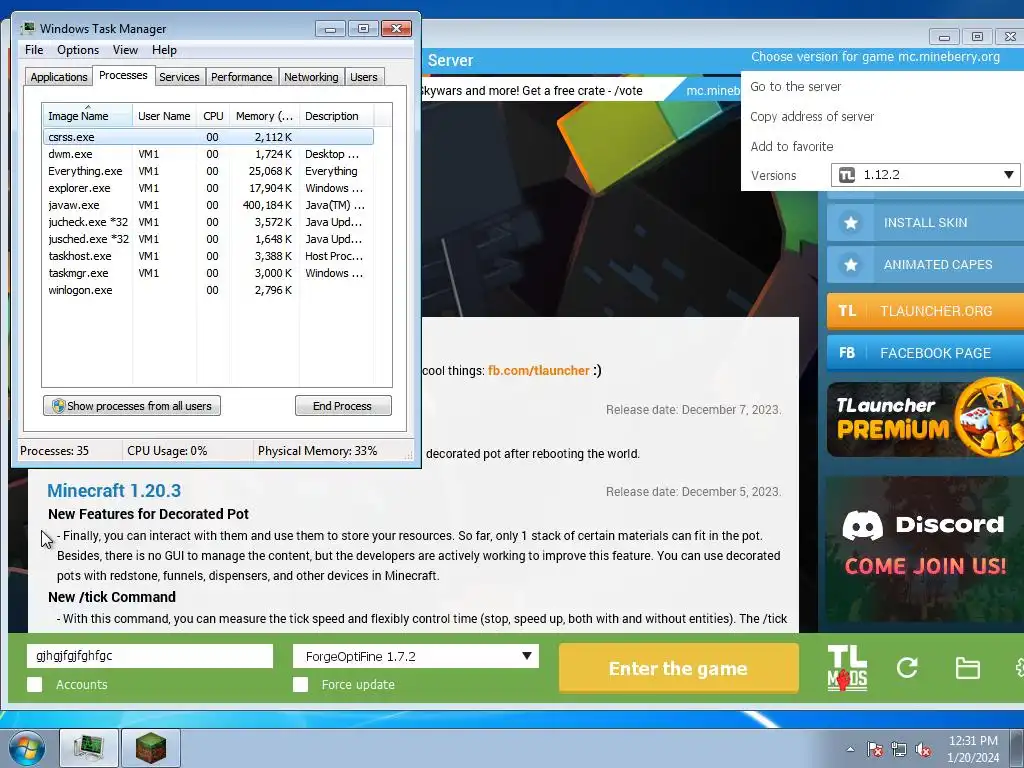The width and height of the screenshot is (1024, 768).
Task: Click the Minecraft 1.20.3 heading link
Action: 114,490
